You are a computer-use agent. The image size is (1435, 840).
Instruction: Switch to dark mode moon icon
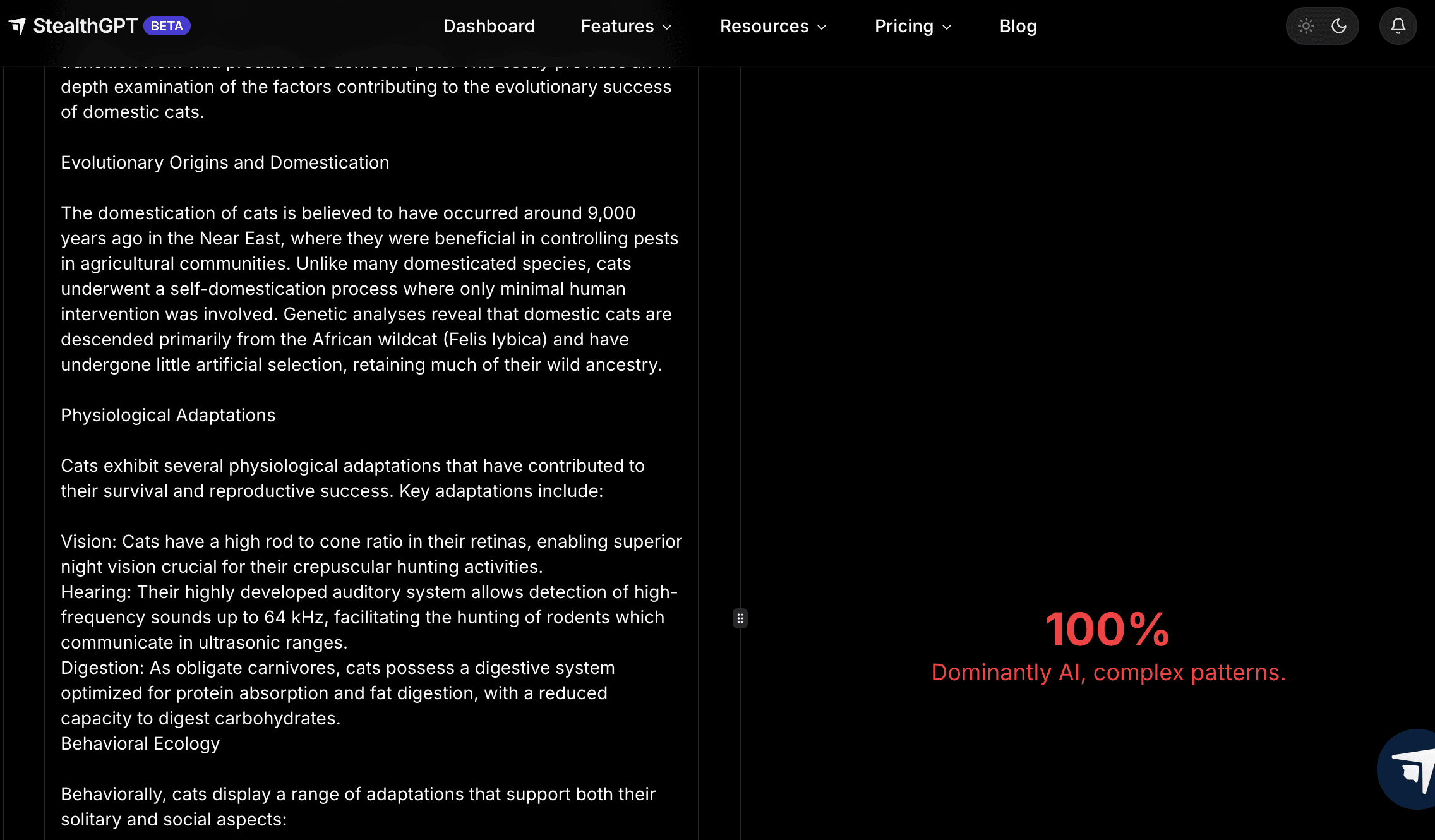[x=1339, y=26]
